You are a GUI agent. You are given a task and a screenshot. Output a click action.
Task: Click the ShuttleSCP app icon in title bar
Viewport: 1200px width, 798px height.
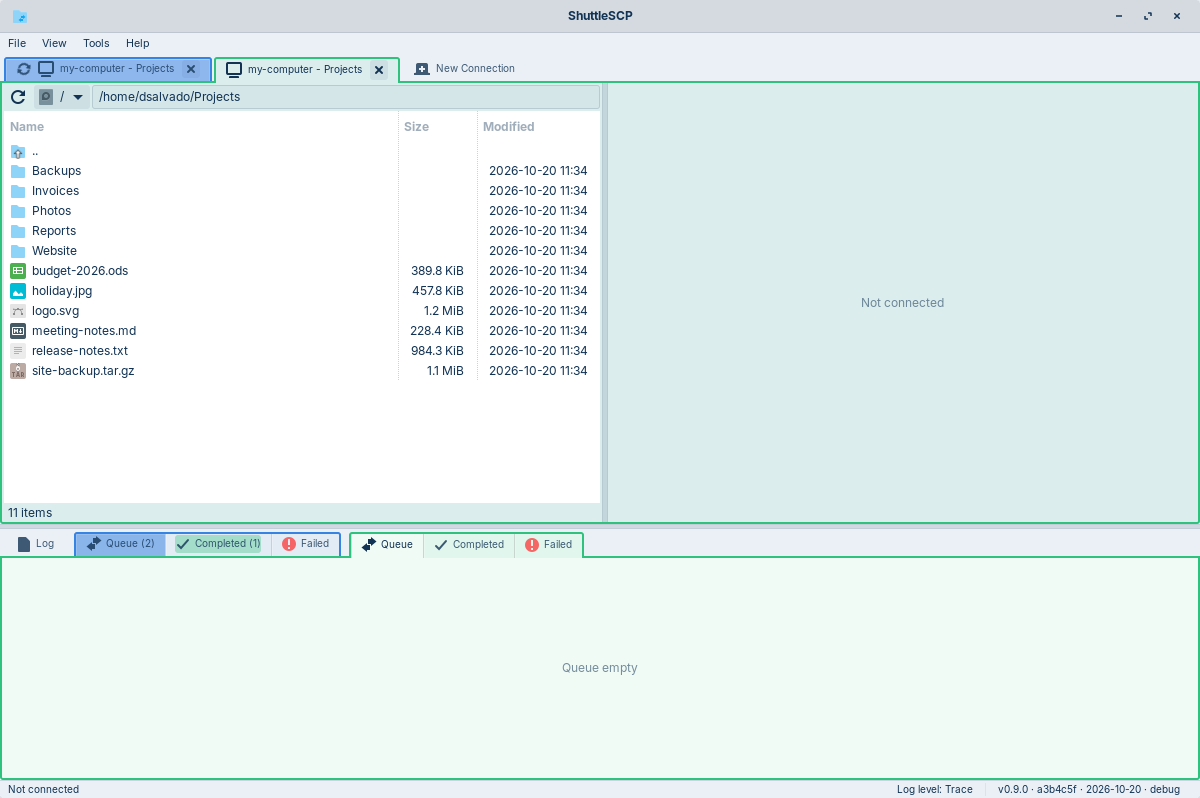(x=20, y=16)
